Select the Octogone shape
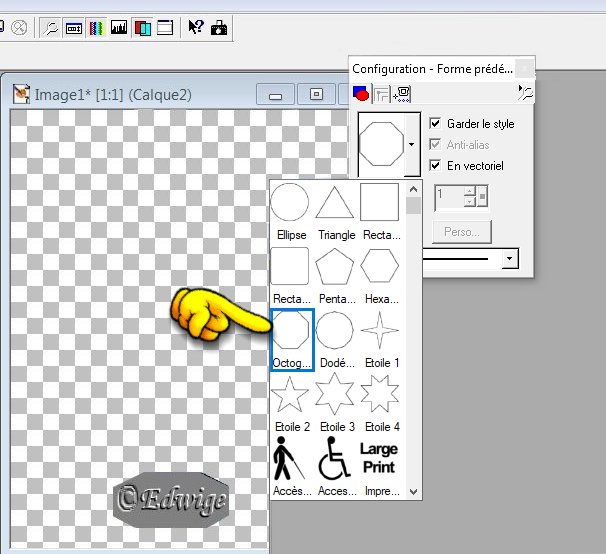The width and height of the screenshot is (606, 554). [292, 340]
